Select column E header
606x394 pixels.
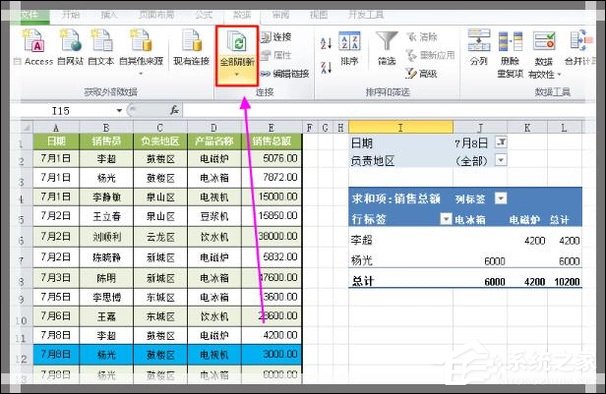(x=271, y=128)
